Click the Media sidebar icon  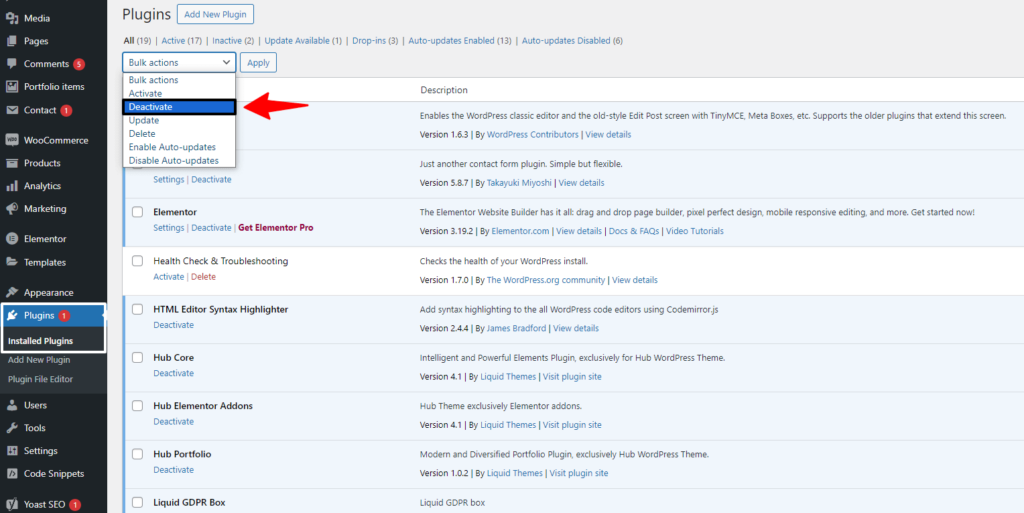[12, 18]
